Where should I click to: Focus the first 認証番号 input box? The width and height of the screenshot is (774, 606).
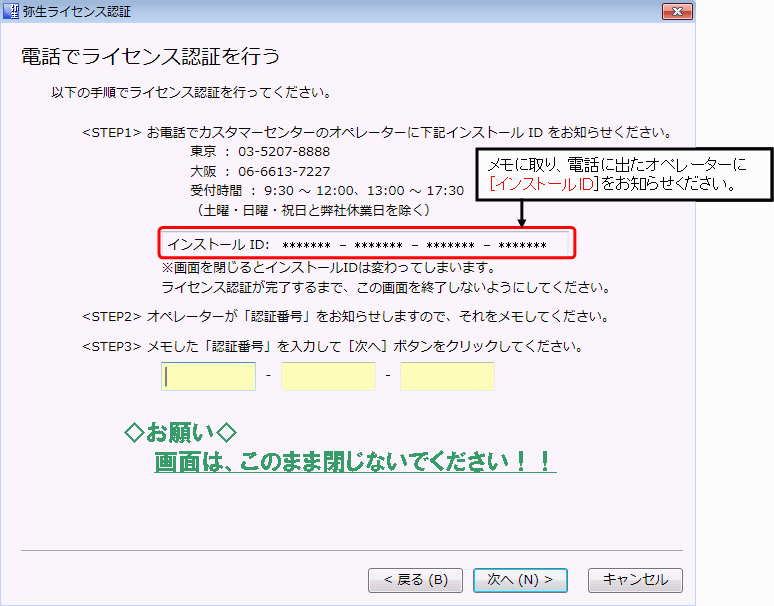point(208,376)
